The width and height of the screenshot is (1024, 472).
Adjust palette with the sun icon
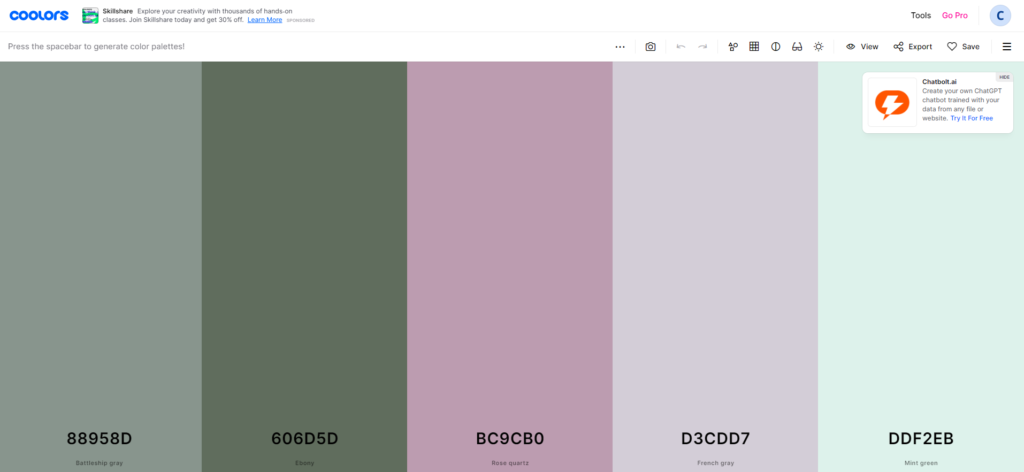[818, 47]
